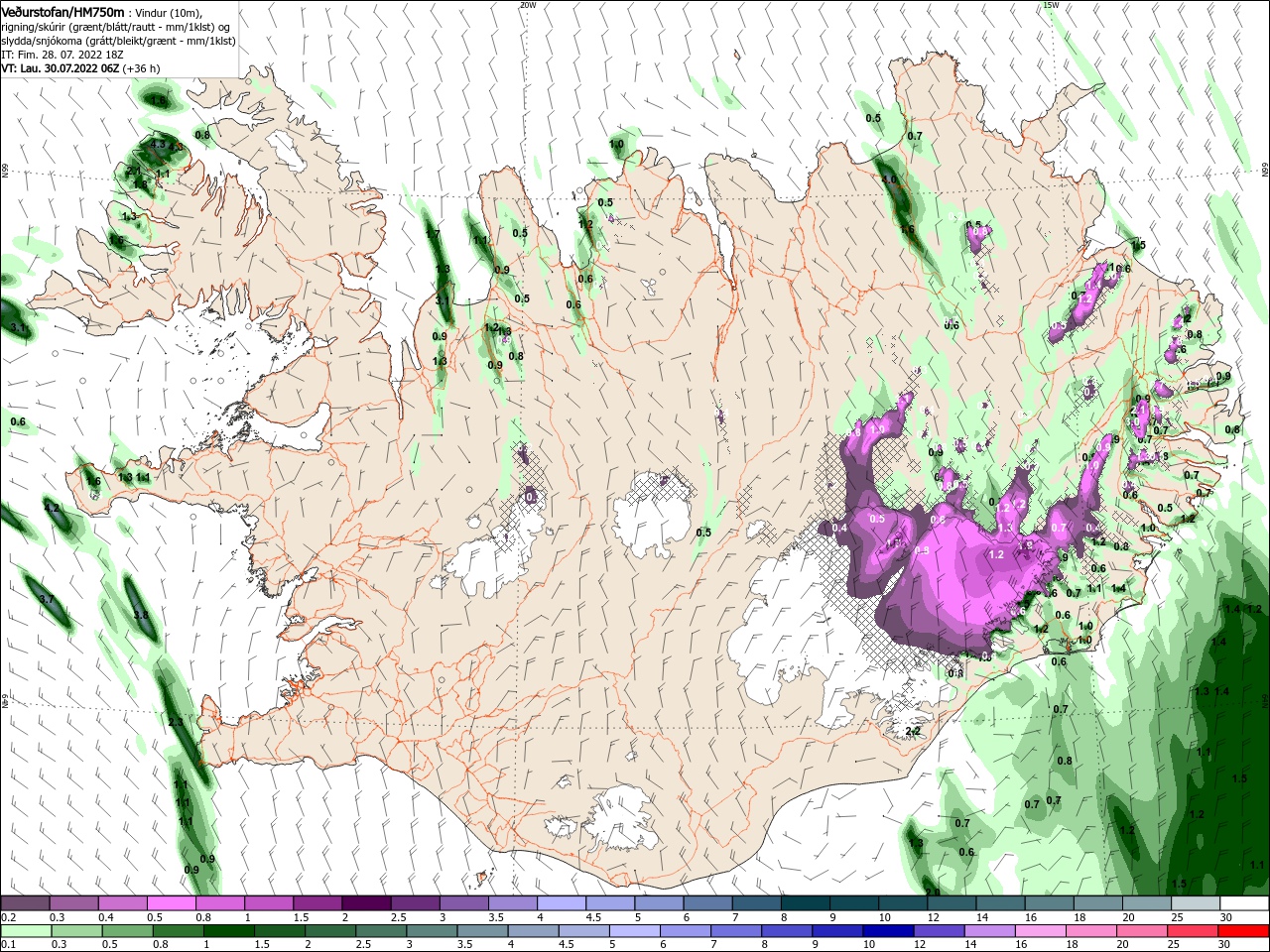The width and height of the screenshot is (1270, 952).
Task: Click the valid time 'VT: Lau. 30.07.2022 06Z' line
Action: click(60, 68)
